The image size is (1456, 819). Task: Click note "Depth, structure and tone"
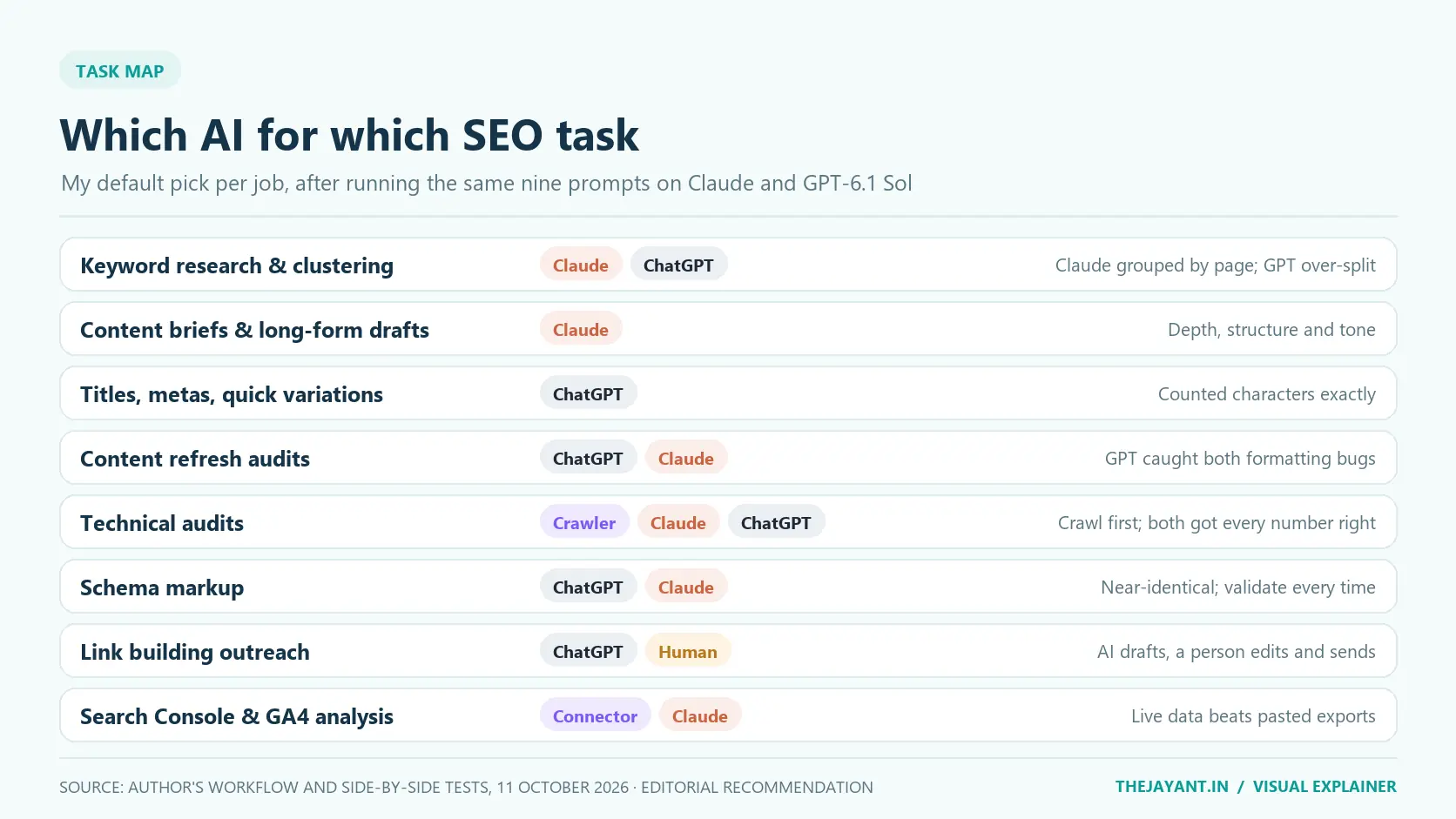click(1271, 330)
